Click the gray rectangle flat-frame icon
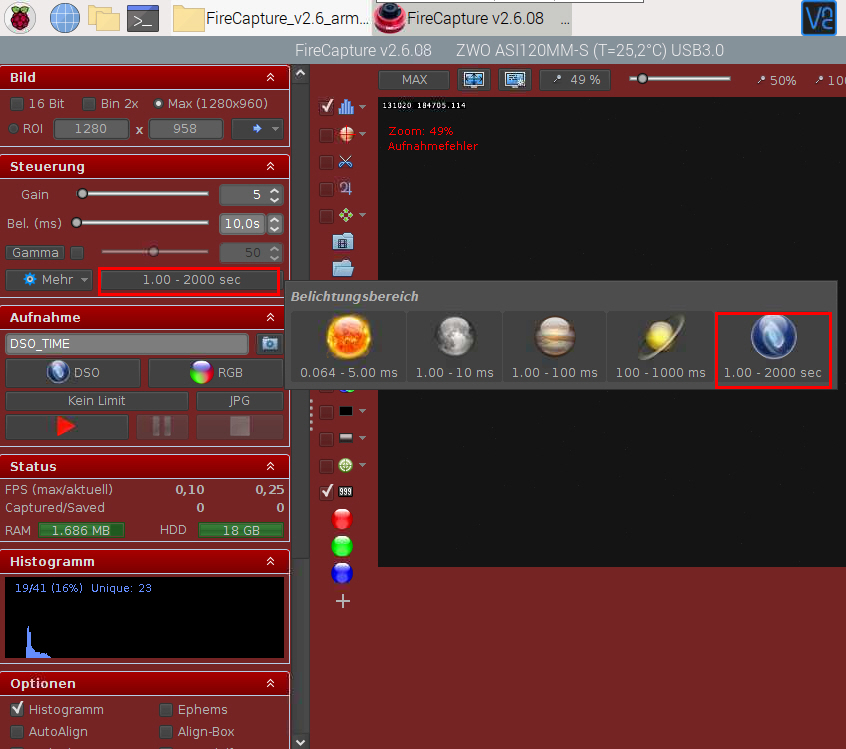Image resolution: width=846 pixels, height=749 pixels. coord(346,438)
